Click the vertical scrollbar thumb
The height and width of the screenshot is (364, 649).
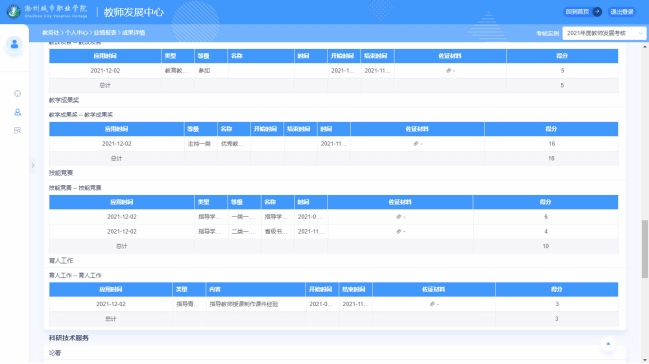tap(644, 249)
